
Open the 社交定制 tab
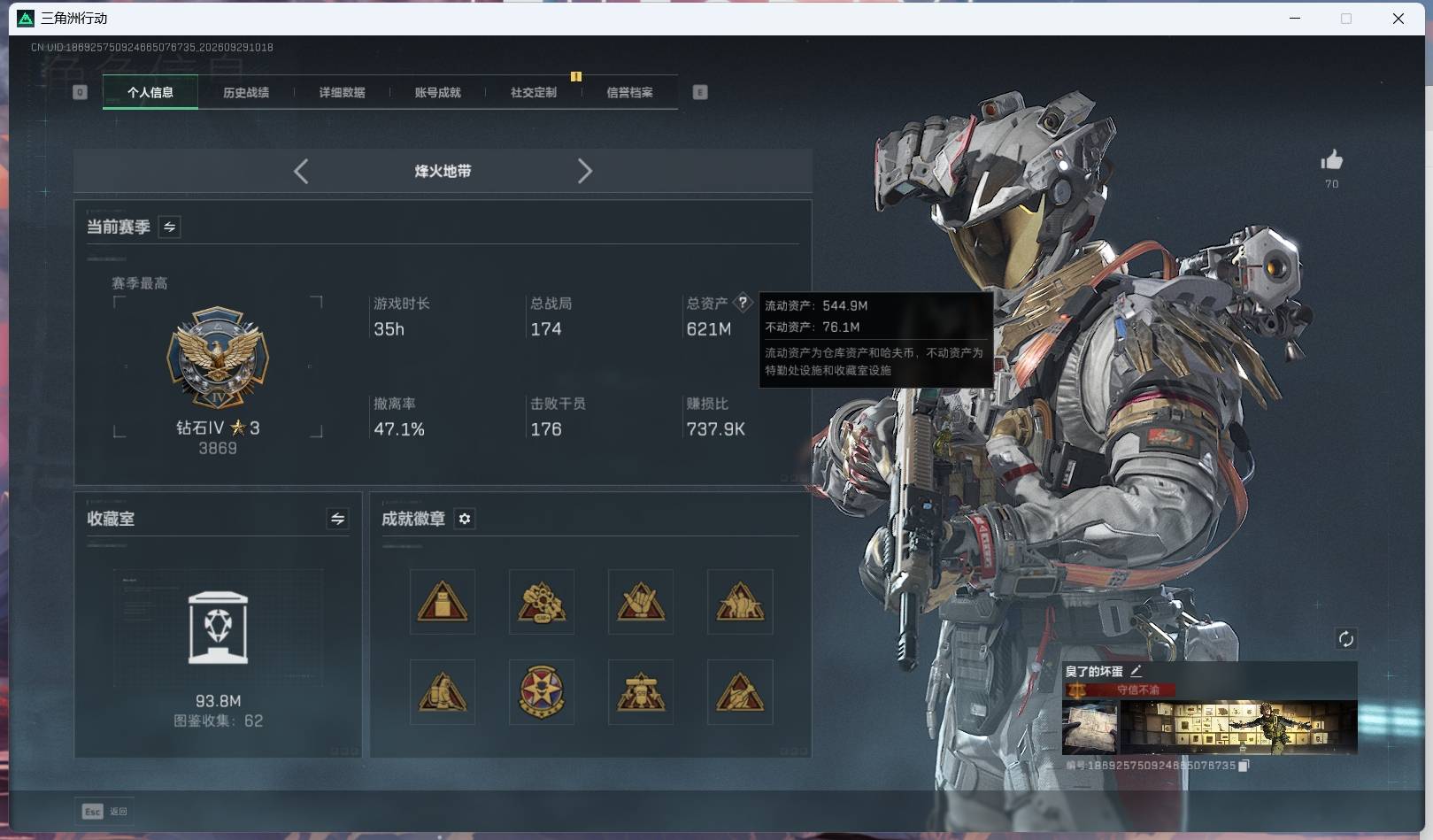pos(534,92)
